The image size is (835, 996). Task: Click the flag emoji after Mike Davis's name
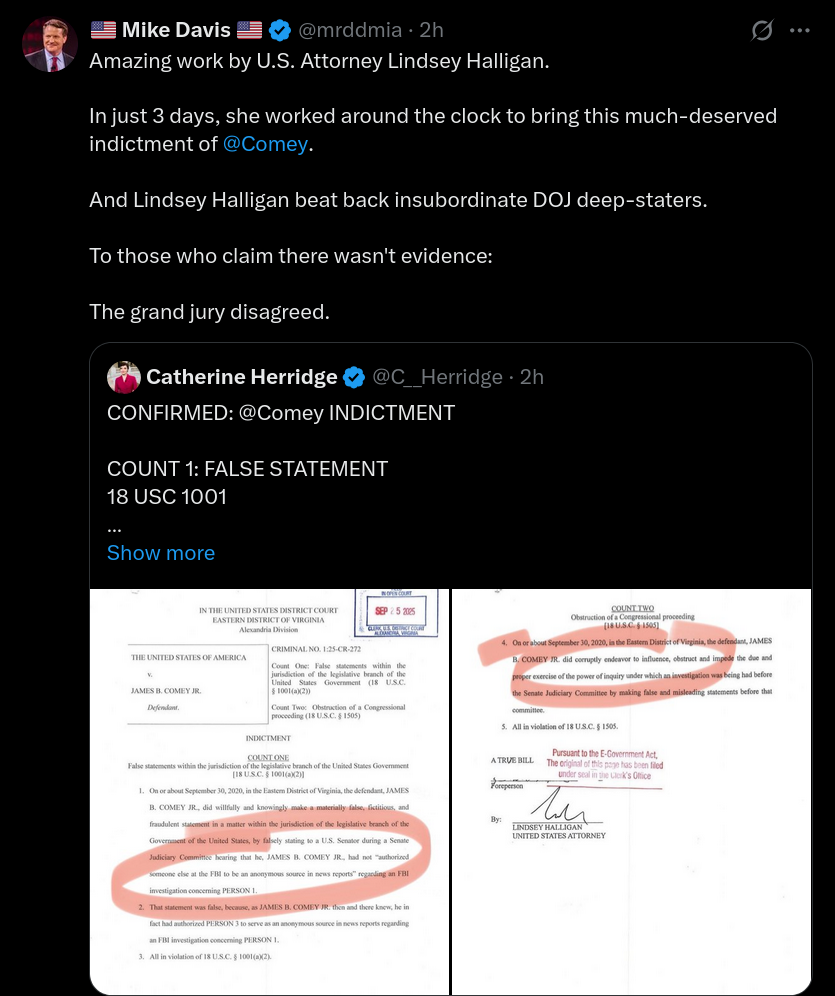[249, 31]
